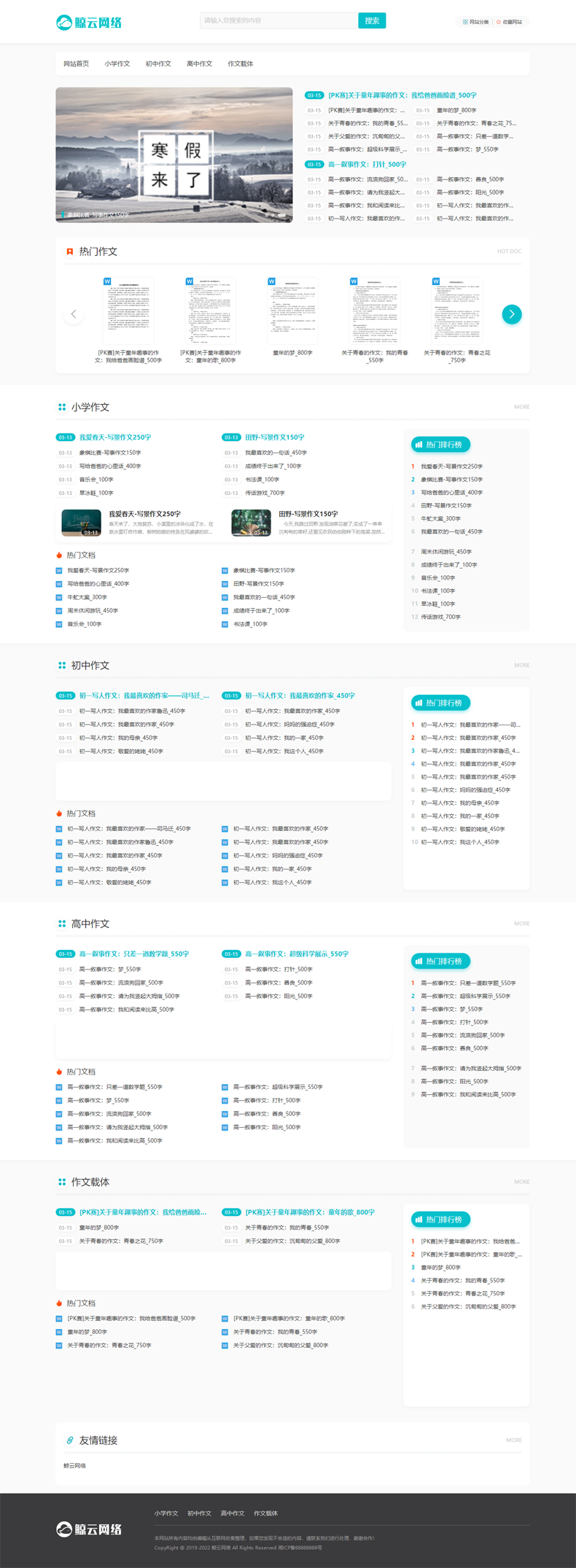Click the 网站分类 grid icon
The width and height of the screenshot is (576, 1568).
coord(465,22)
